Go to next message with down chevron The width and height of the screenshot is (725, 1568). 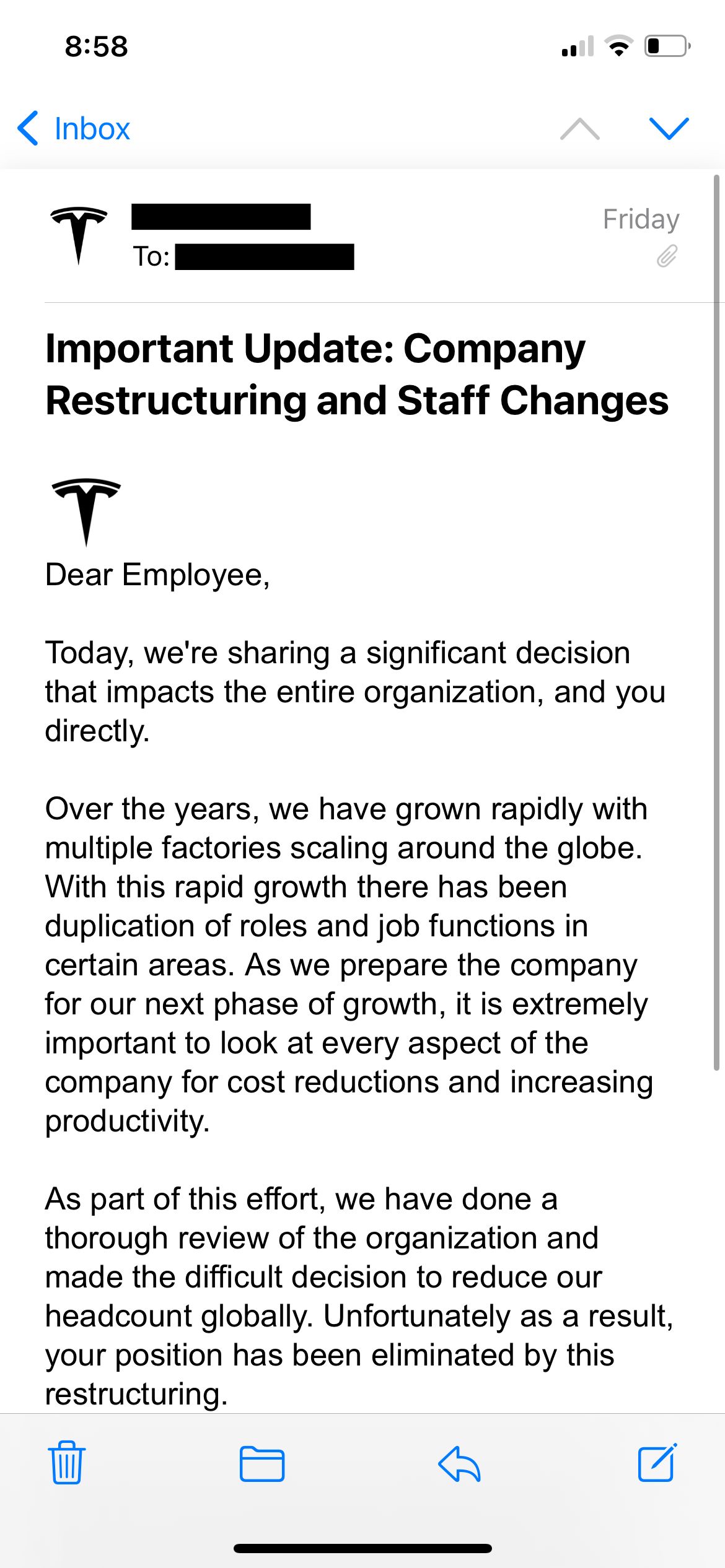pyautogui.click(x=669, y=128)
